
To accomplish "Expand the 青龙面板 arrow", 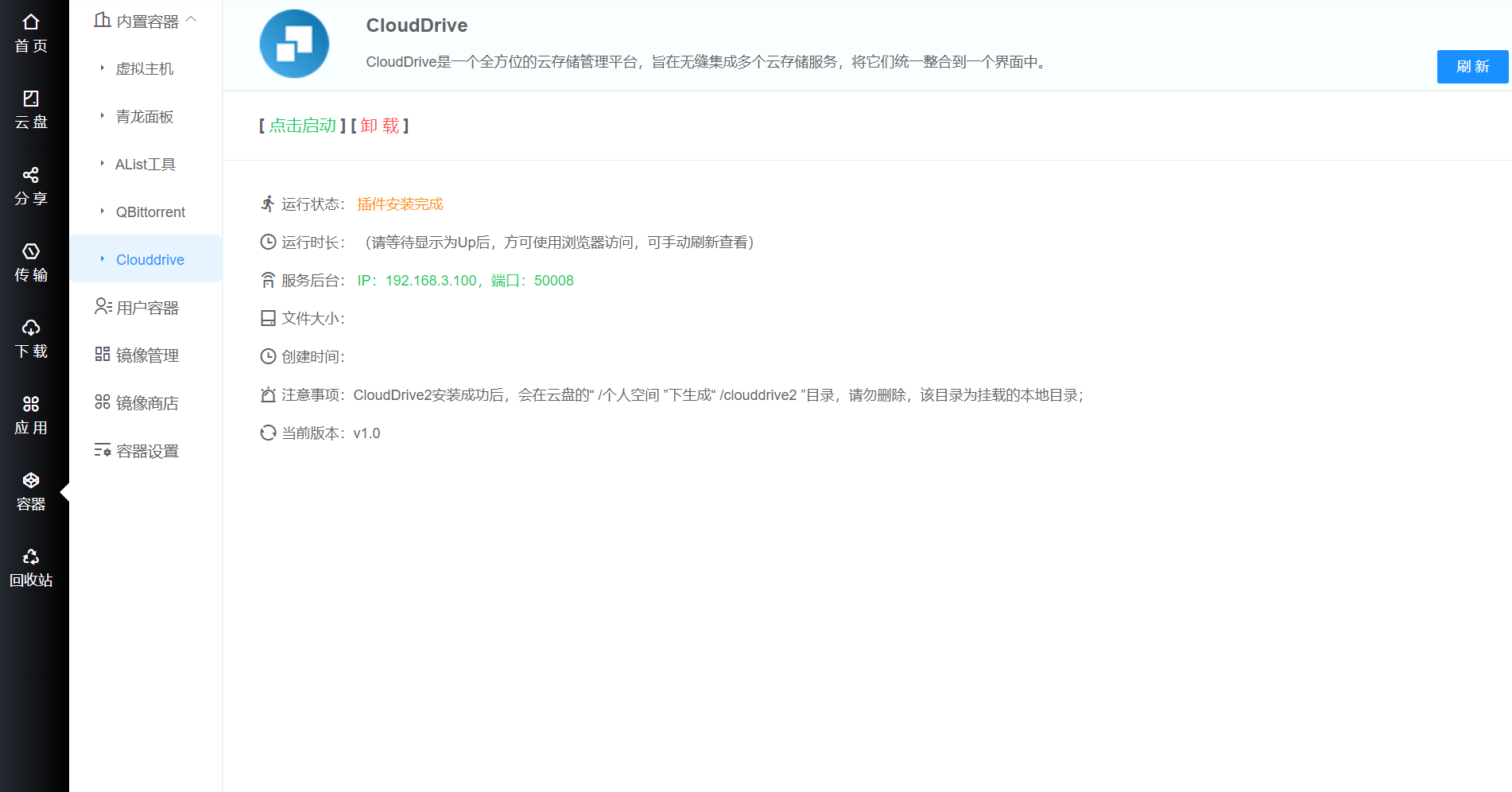I will 103,116.
